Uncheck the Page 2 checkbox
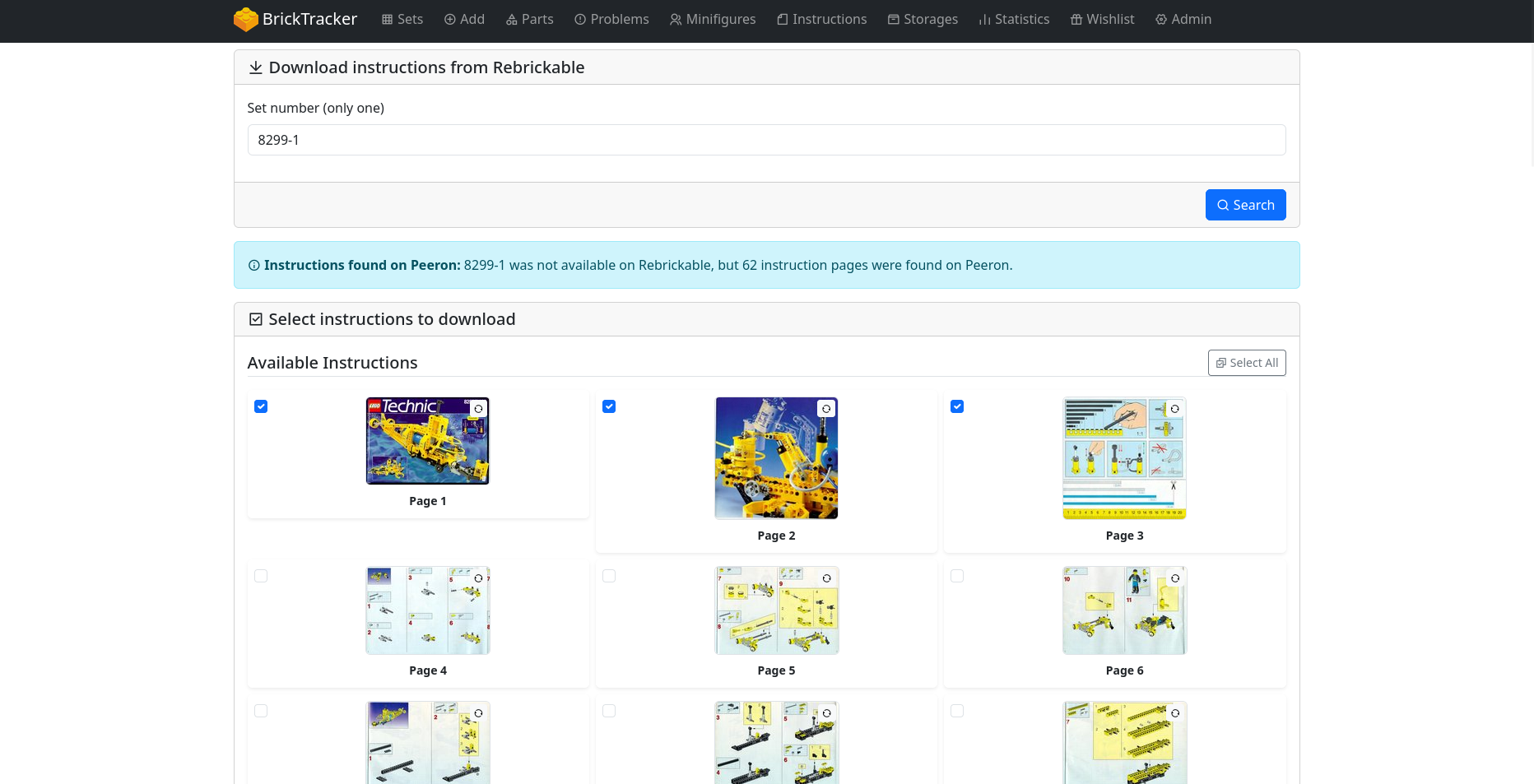Viewport: 1534px width, 784px height. pyautogui.click(x=609, y=406)
